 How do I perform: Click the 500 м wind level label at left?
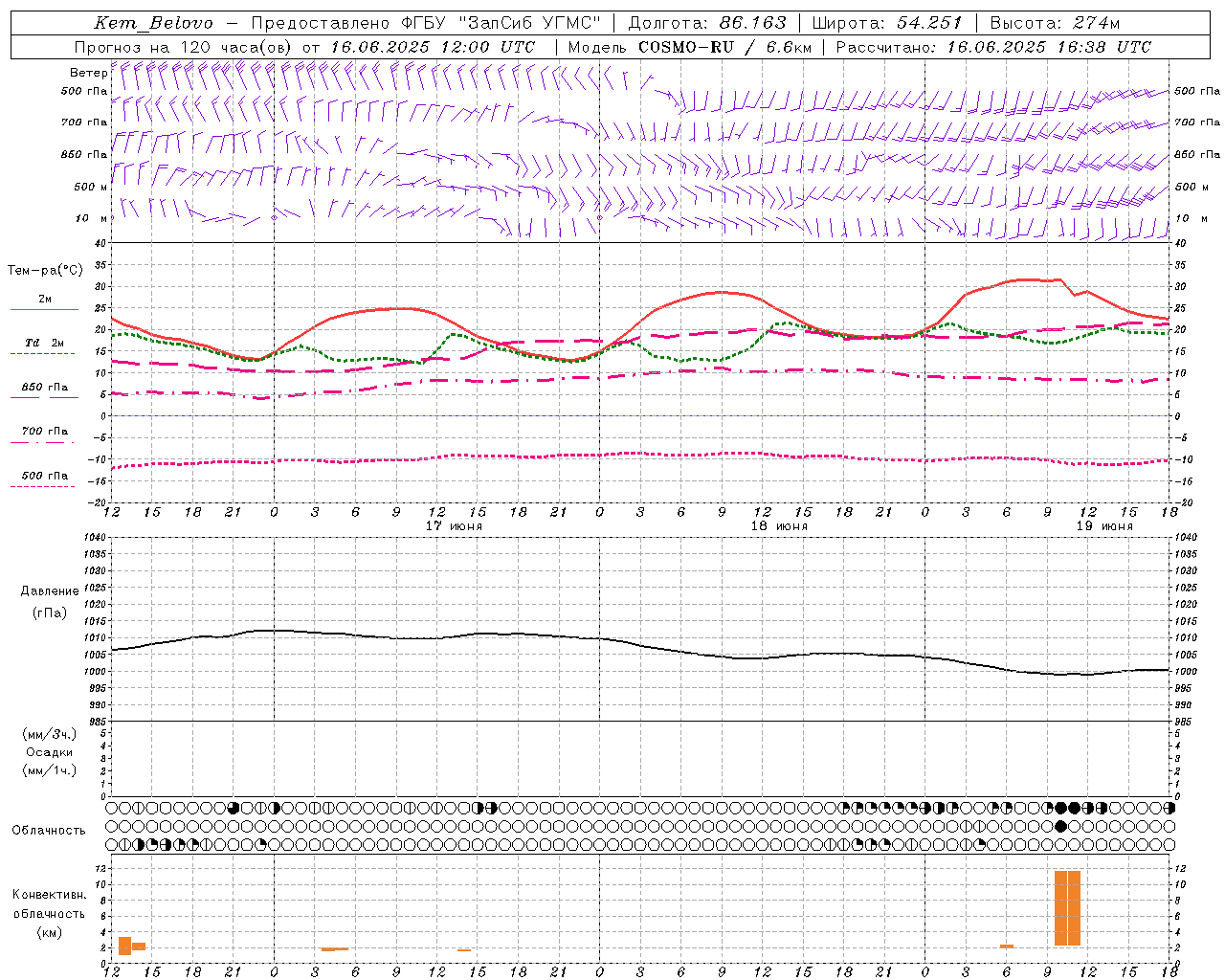tap(91, 187)
